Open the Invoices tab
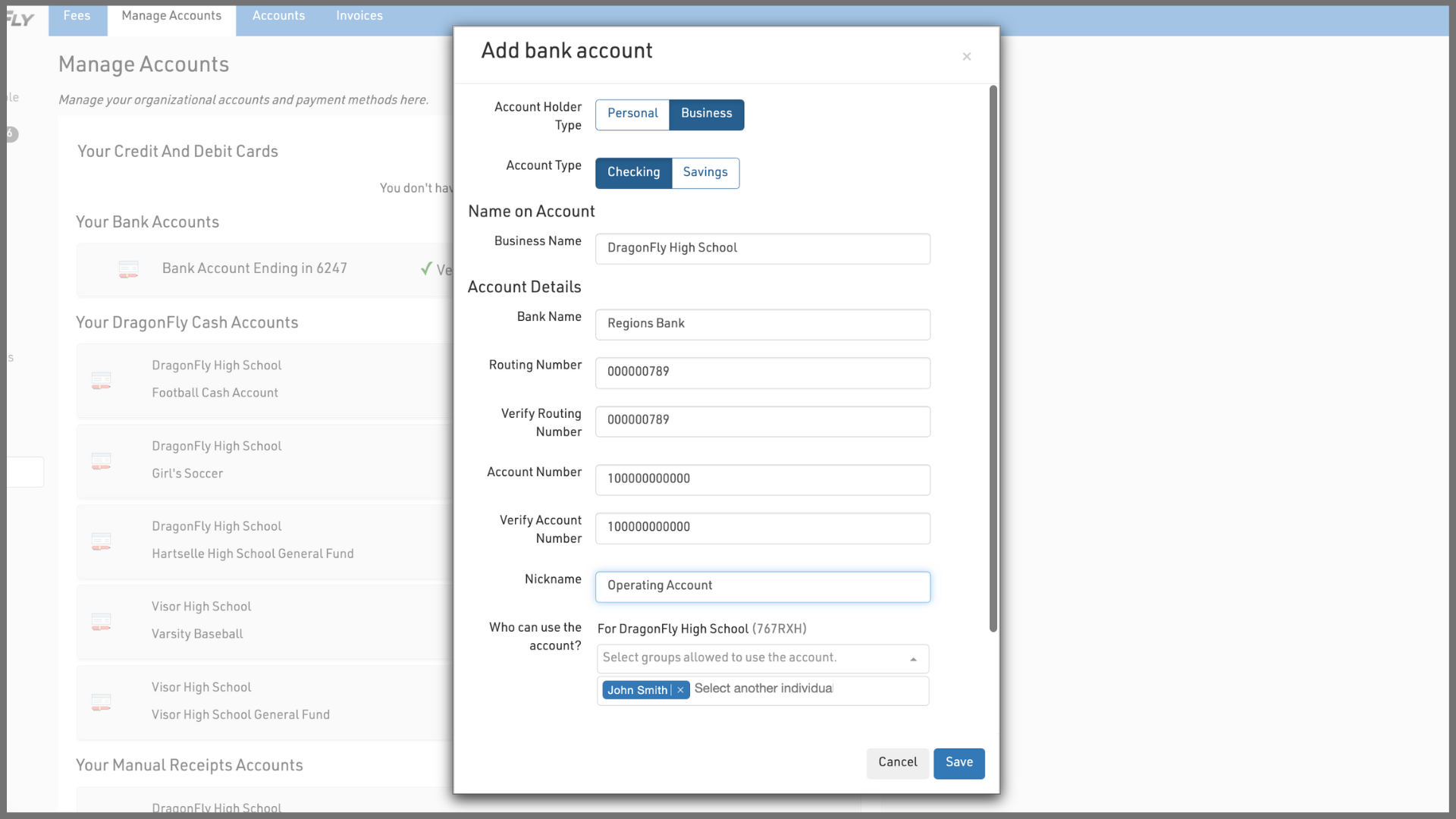Screen dimensions: 1456x819 pyautogui.click(x=359, y=16)
